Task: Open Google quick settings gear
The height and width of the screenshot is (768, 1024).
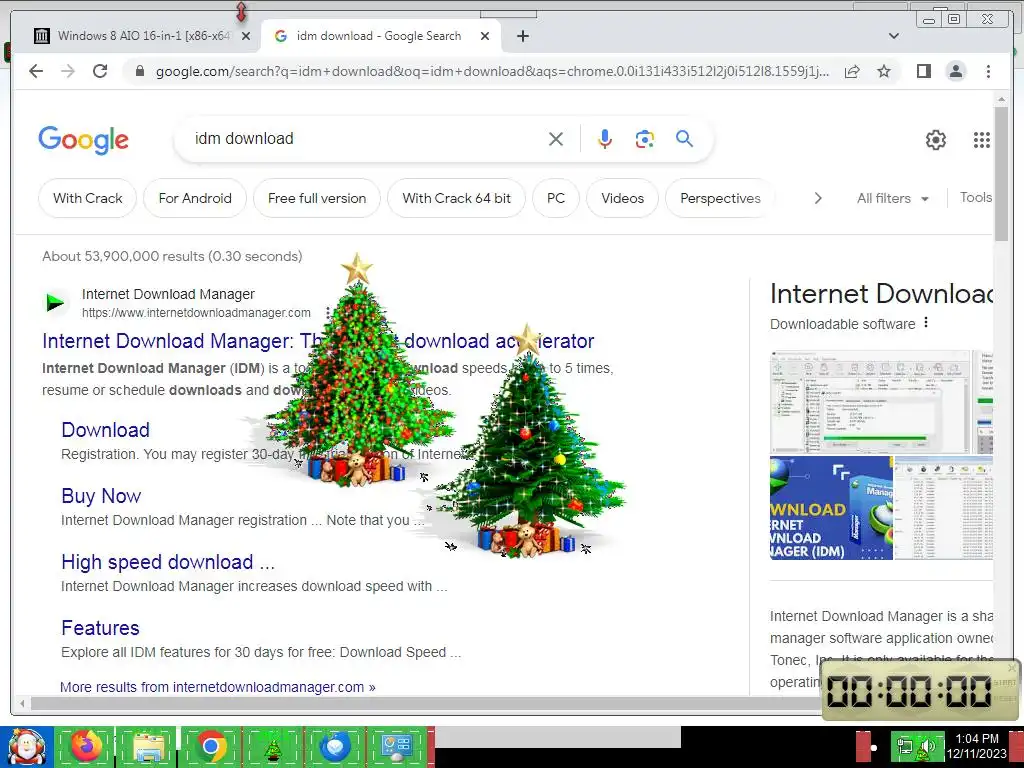Action: click(936, 139)
